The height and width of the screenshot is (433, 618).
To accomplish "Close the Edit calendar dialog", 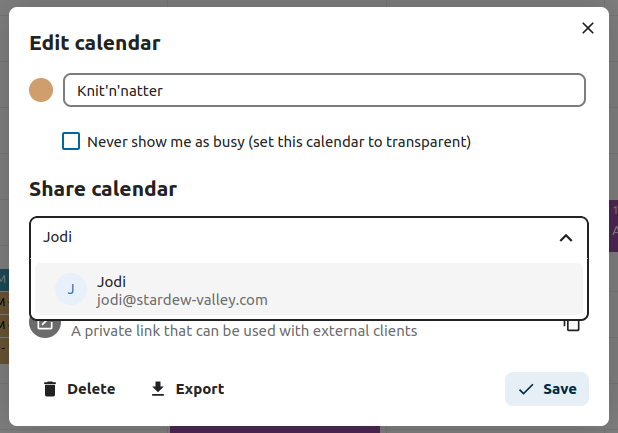I will [588, 28].
